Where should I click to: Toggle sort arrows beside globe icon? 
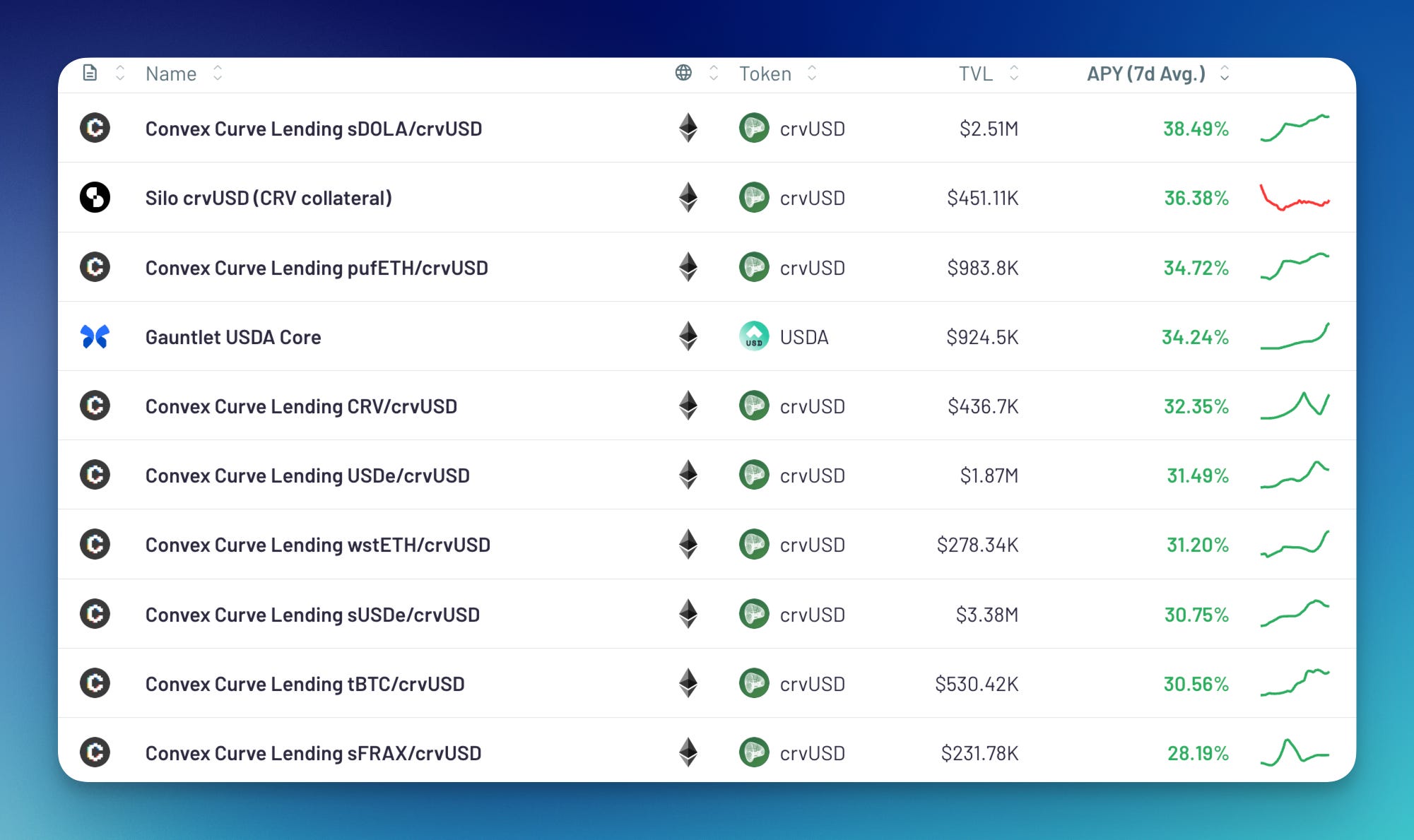(x=714, y=73)
